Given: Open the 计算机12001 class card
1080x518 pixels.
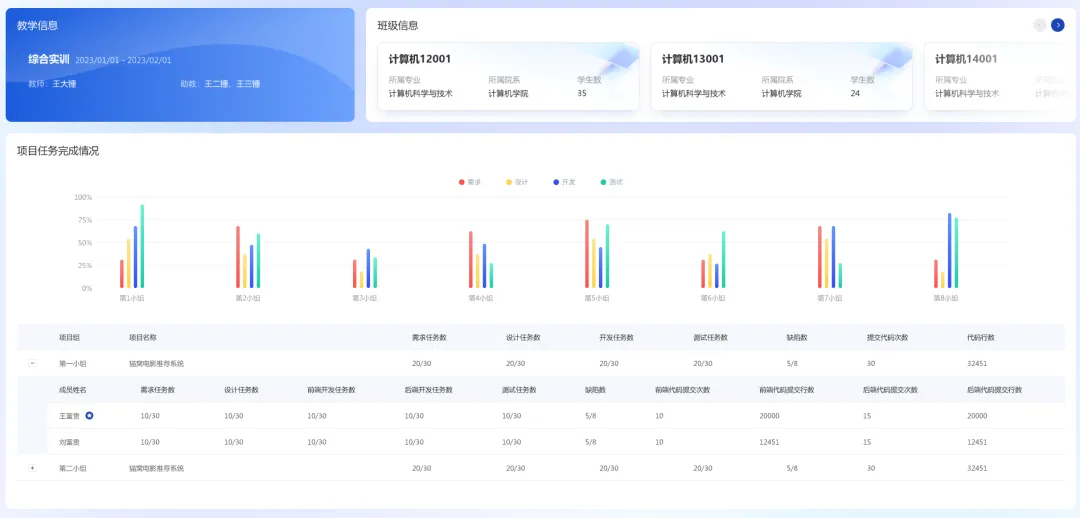Looking at the screenshot, I should pyautogui.click(x=508, y=76).
